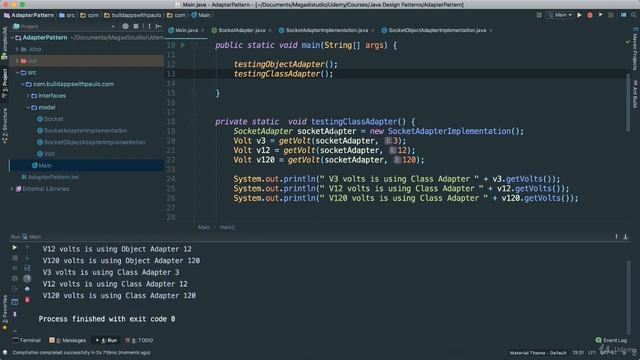The height and width of the screenshot is (360, 640).
Task: Toggle the Structure side tool window
Action: 4,125
